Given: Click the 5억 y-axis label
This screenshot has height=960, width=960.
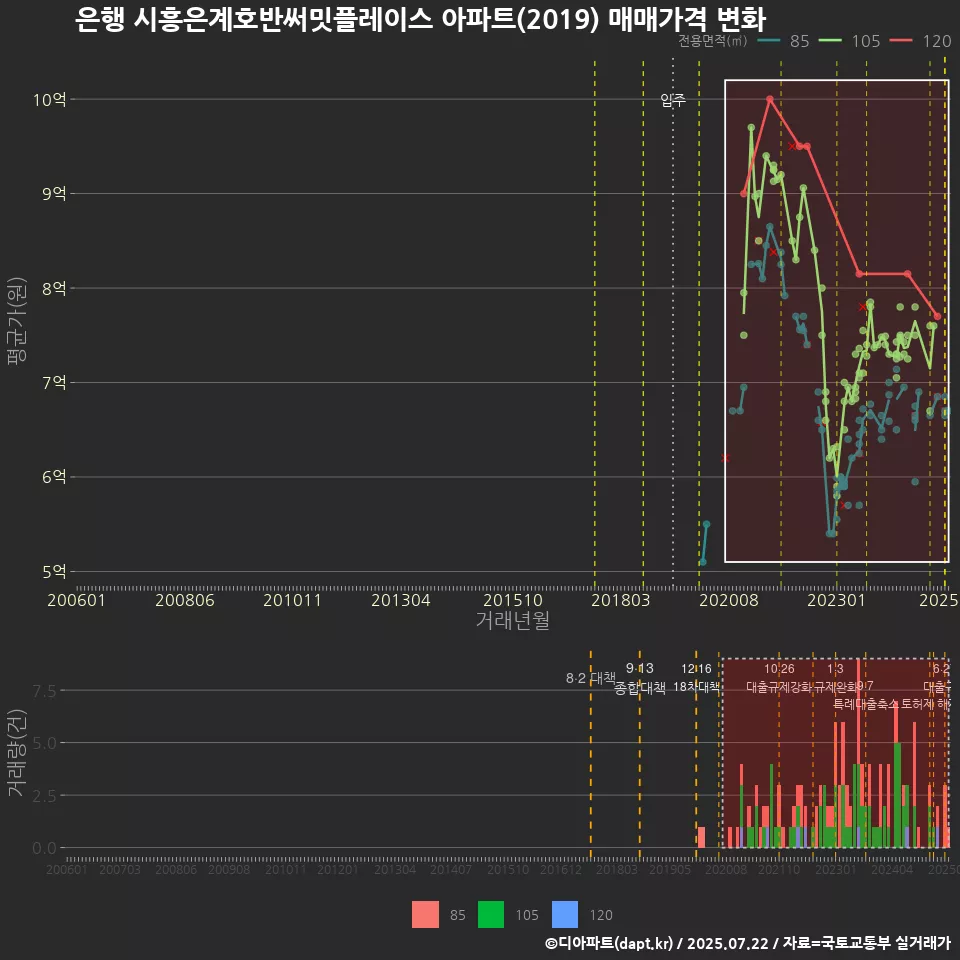Looking at the screenshot, I should pos(54,572).
